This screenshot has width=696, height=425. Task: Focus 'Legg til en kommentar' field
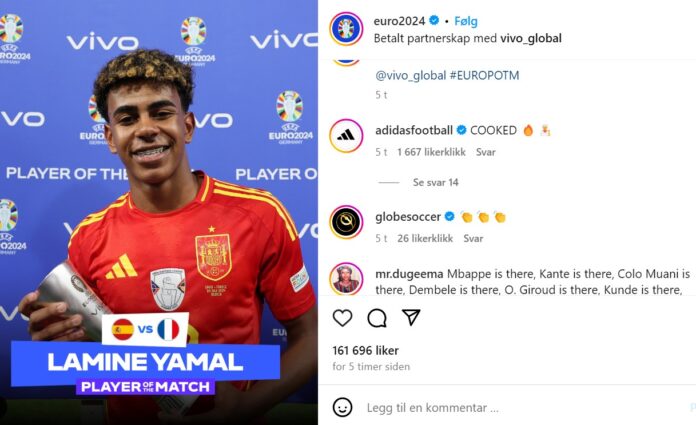pos(433,408)
